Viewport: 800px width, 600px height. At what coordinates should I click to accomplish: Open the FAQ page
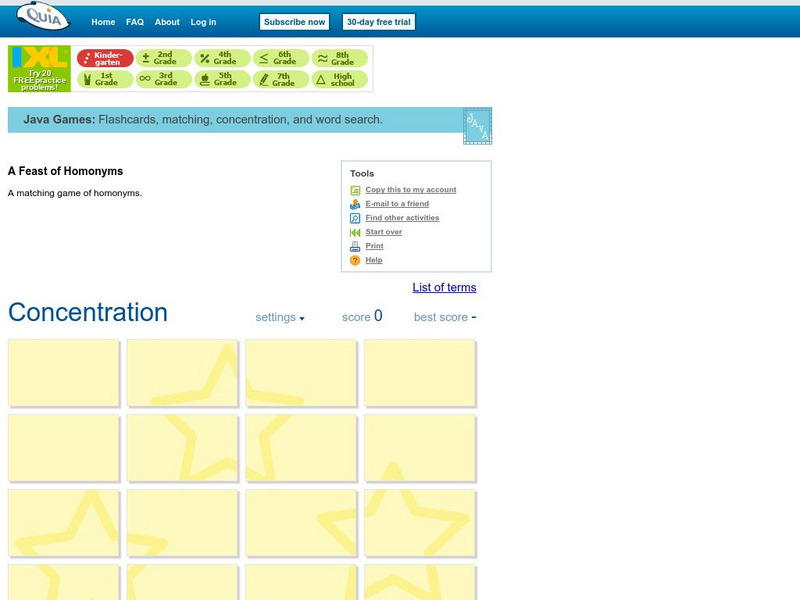(x=135, y=22)
